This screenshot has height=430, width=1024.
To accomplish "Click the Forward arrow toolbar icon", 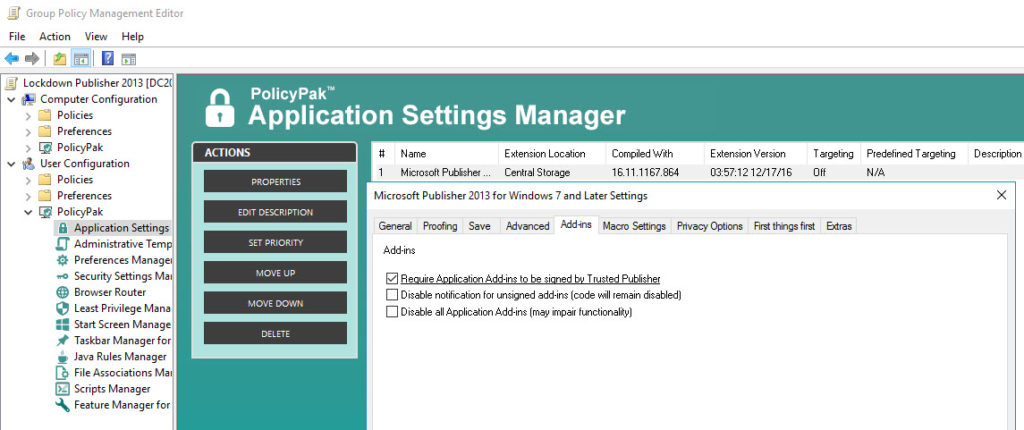I will pyautogui.click(x=31, y=59).
